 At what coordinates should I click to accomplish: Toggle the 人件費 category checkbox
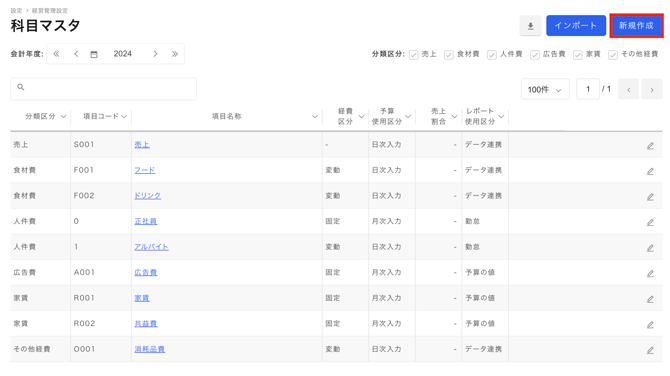tap(492, 55)
